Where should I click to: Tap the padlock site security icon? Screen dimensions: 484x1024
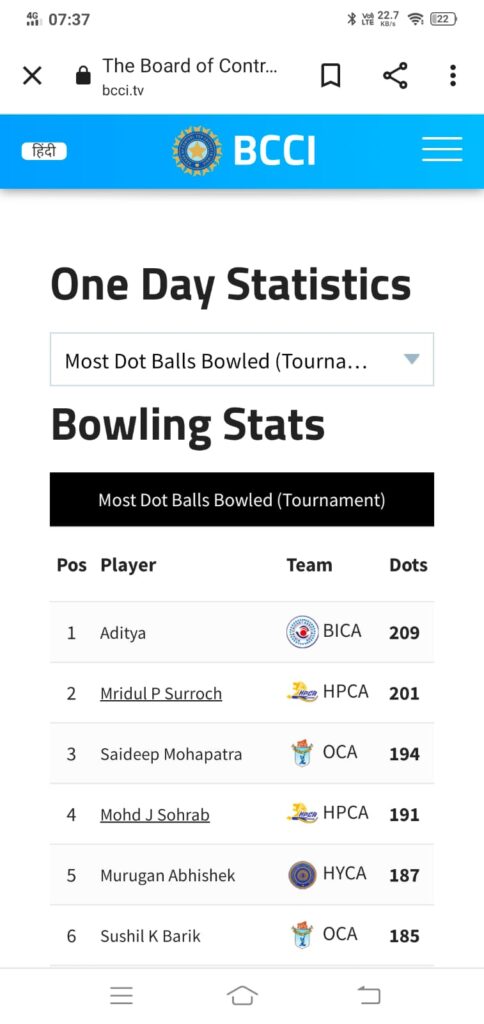tap(82, 76)
